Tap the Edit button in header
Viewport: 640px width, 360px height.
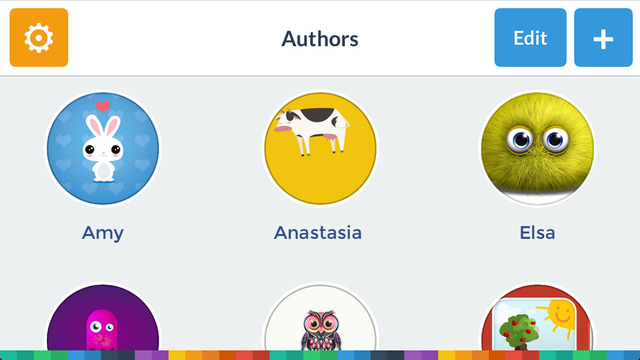click(x=530, y=38)
